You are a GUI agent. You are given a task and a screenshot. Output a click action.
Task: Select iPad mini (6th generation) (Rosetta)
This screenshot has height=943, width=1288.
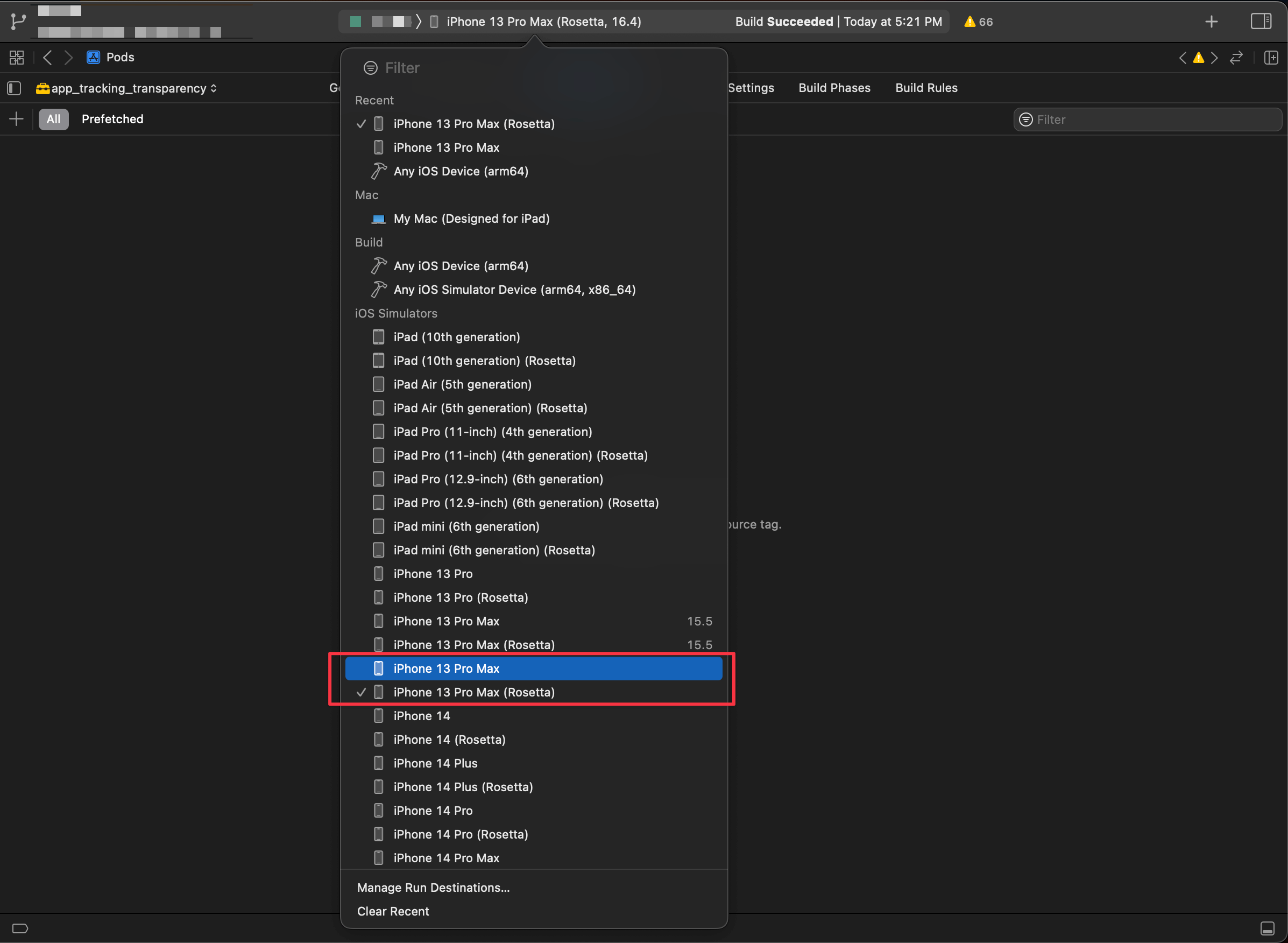point(533,550)
